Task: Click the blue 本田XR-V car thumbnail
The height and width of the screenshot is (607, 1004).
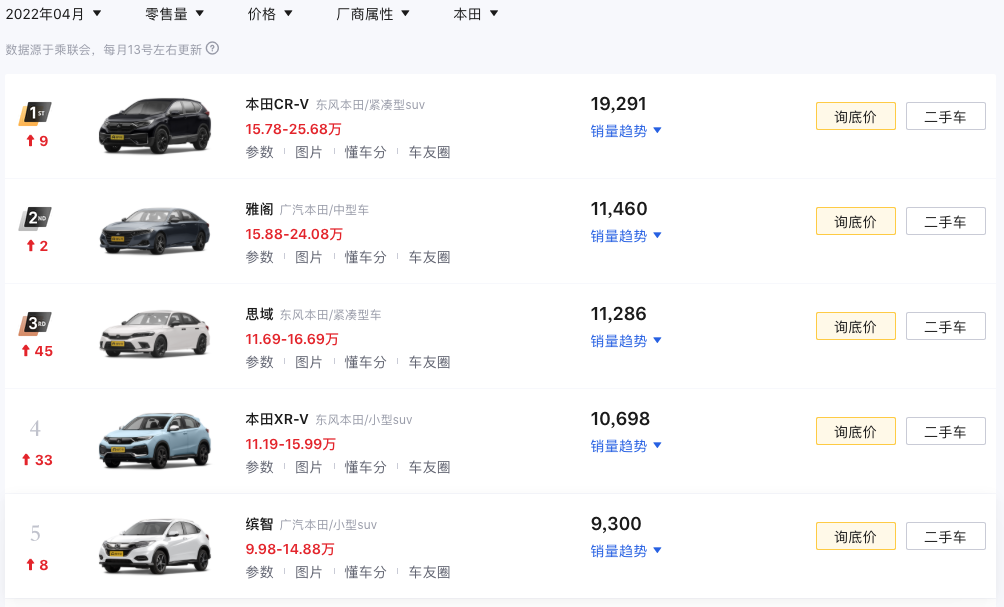Action: (155, 441)
